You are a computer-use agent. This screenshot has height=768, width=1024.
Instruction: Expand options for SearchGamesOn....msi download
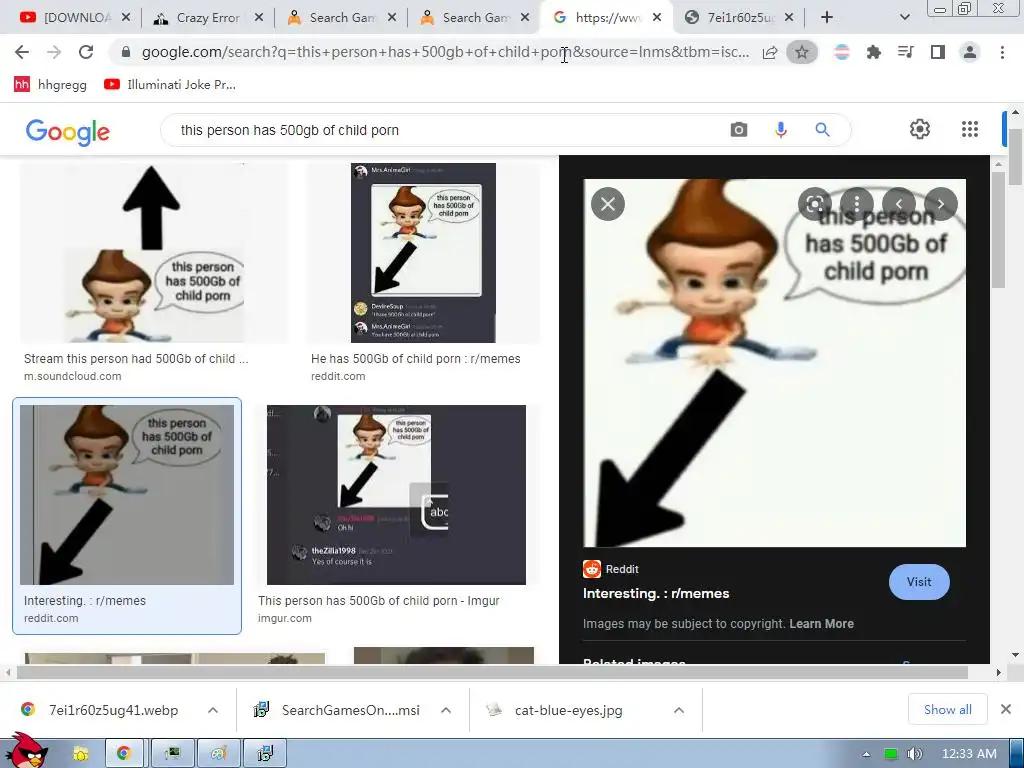click(x=446, y=710)
